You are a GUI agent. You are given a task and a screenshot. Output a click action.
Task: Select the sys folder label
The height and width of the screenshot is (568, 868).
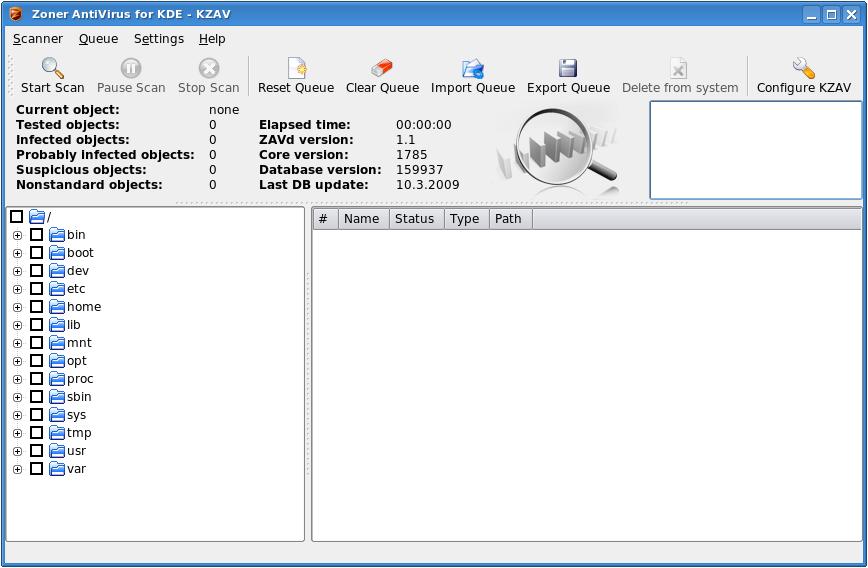coord(76,415)
